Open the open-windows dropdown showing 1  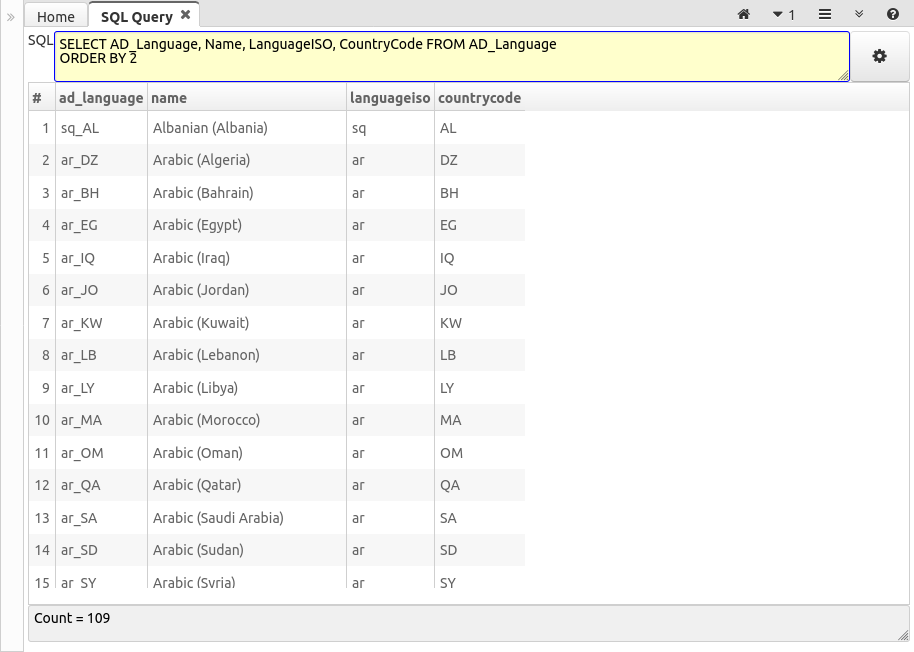[783, 15]
